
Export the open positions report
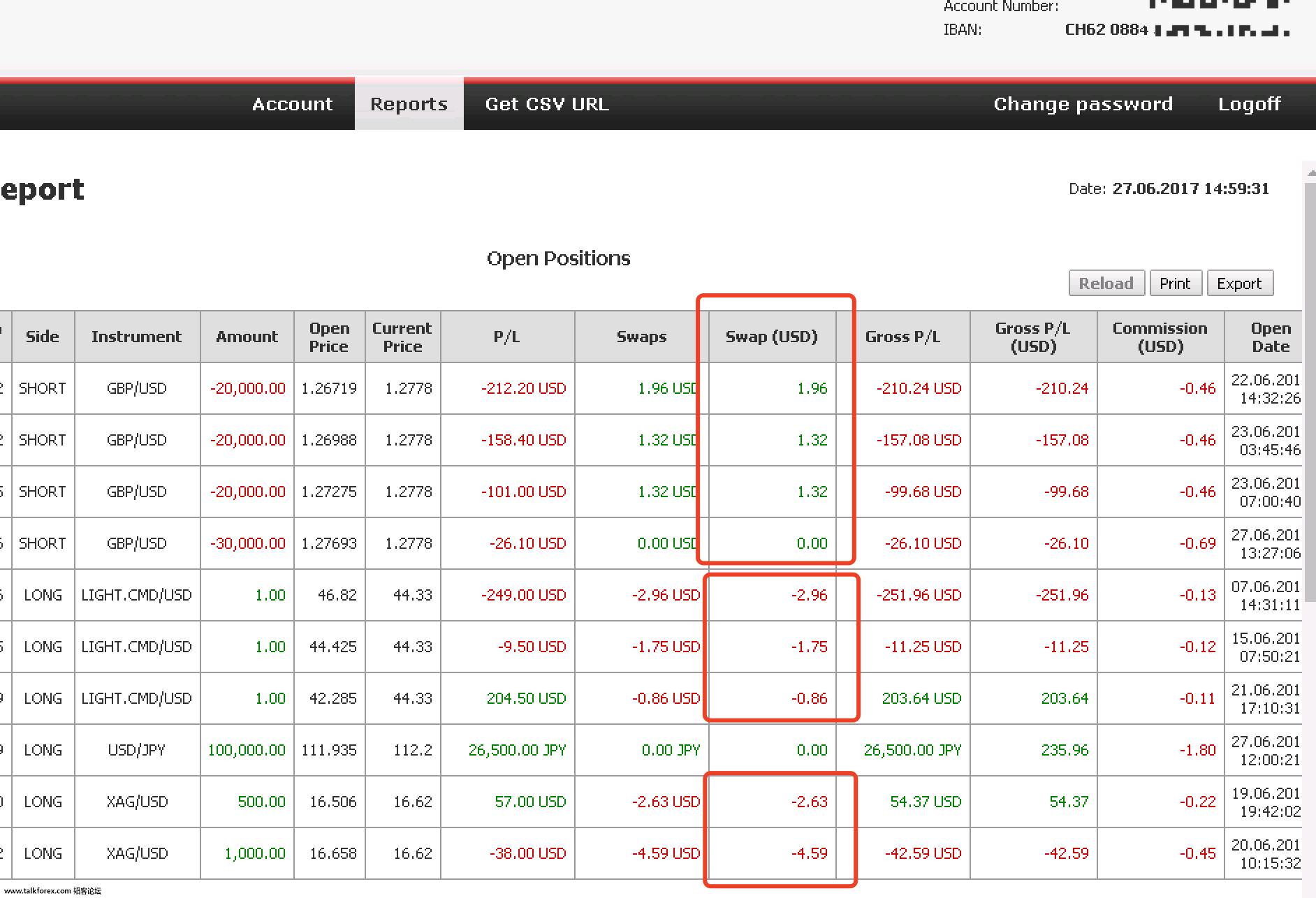pyautogui.click(x=1239, y=284)
